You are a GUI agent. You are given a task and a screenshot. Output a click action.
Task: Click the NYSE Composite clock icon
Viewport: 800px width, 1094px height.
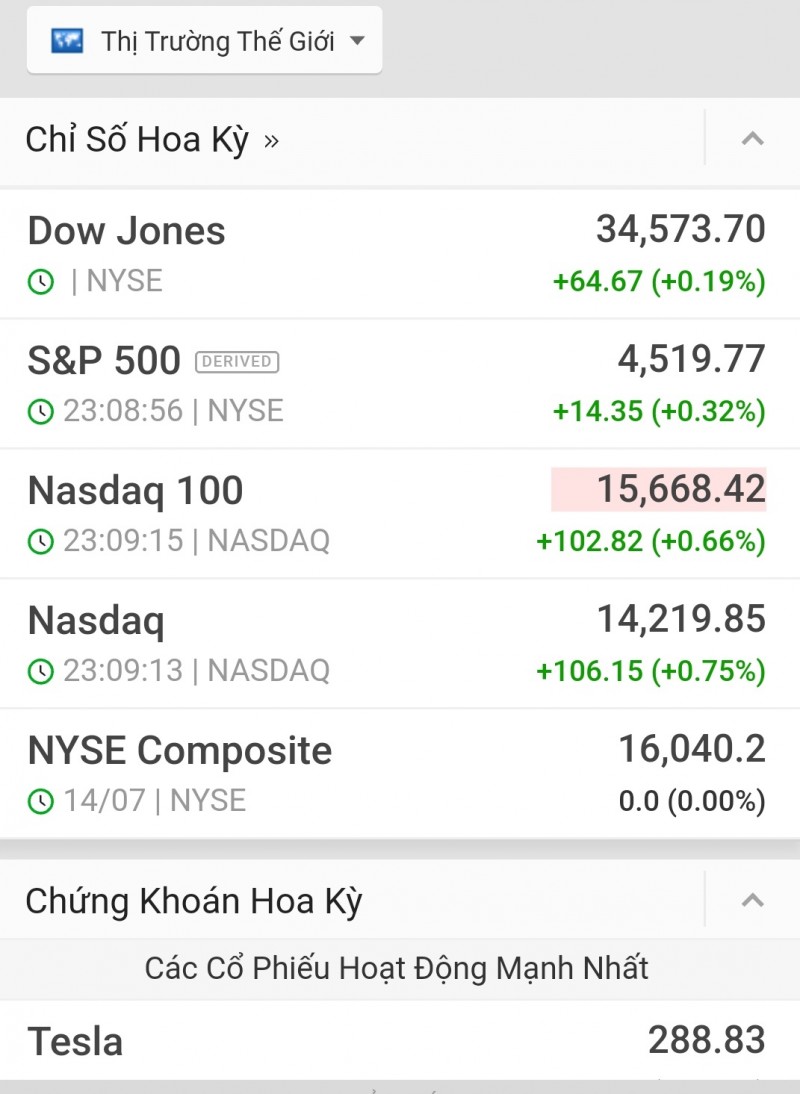point(40,801)
